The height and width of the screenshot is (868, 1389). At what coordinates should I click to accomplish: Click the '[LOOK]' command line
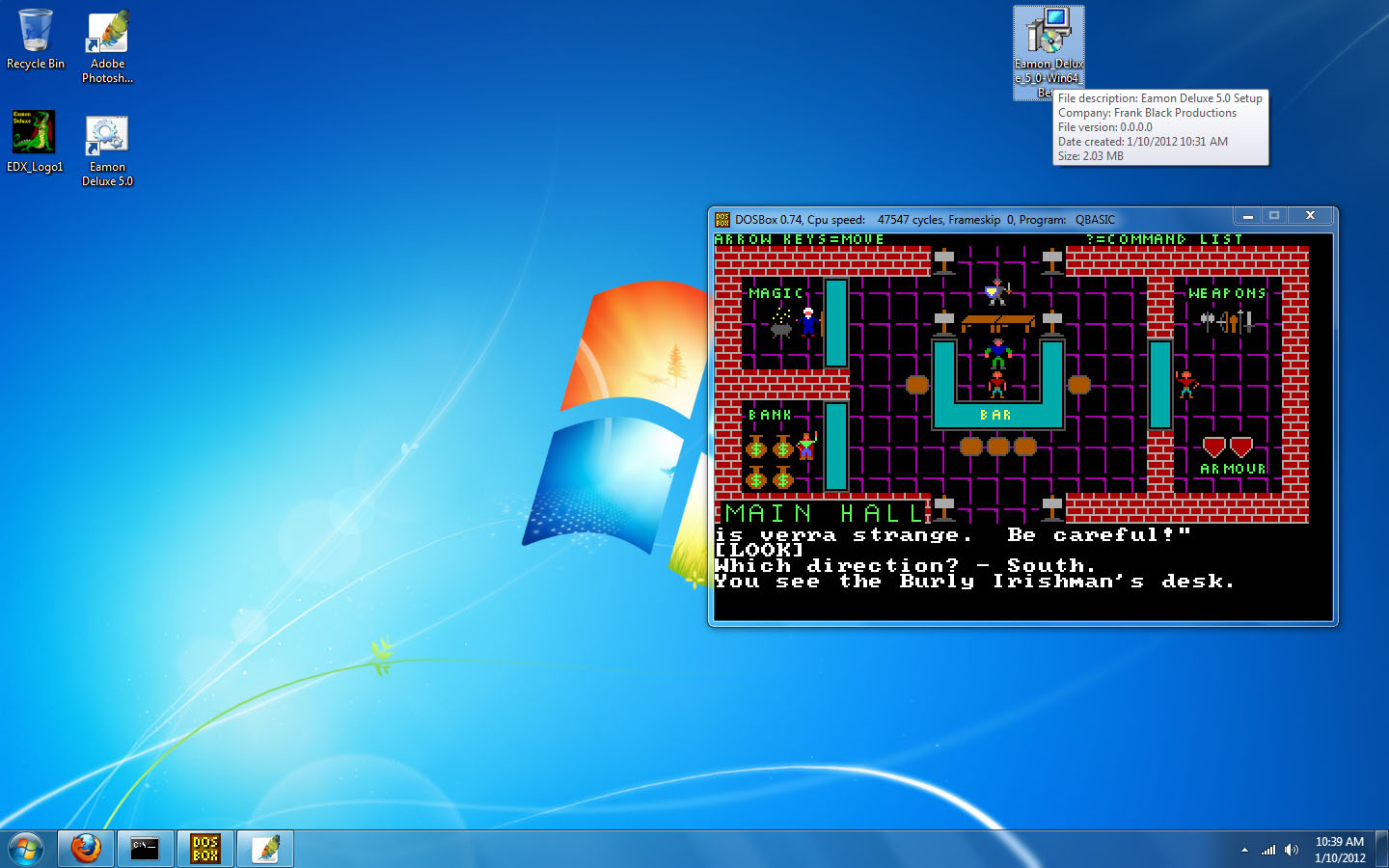pos(759,550)
